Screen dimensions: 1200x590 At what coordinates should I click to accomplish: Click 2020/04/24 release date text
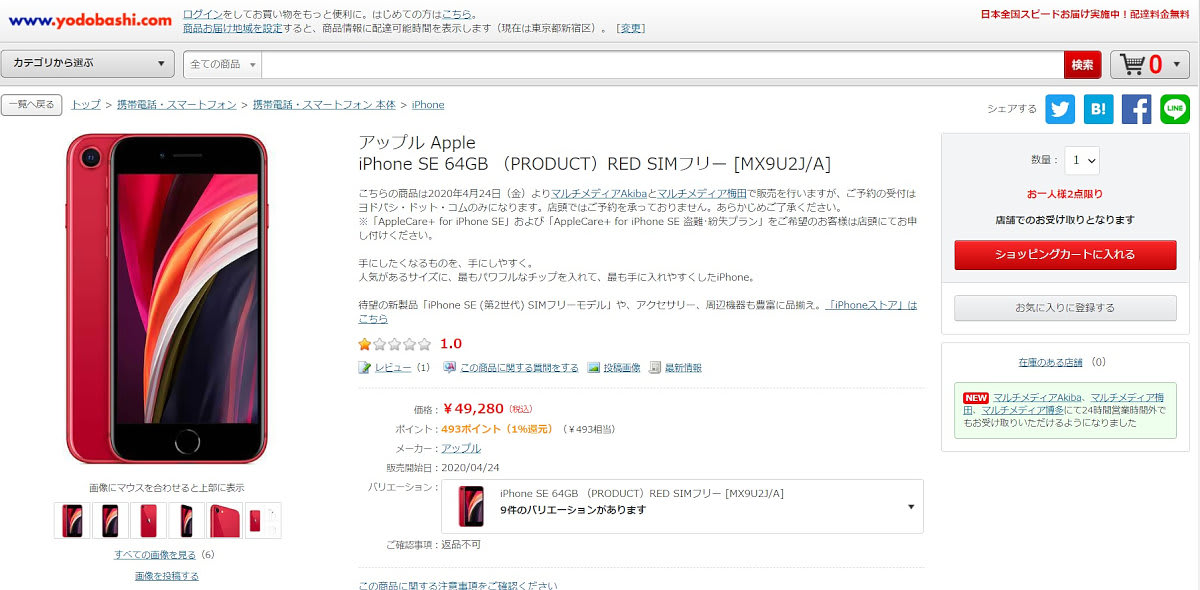pyautogui.click(x=470, y=468)
